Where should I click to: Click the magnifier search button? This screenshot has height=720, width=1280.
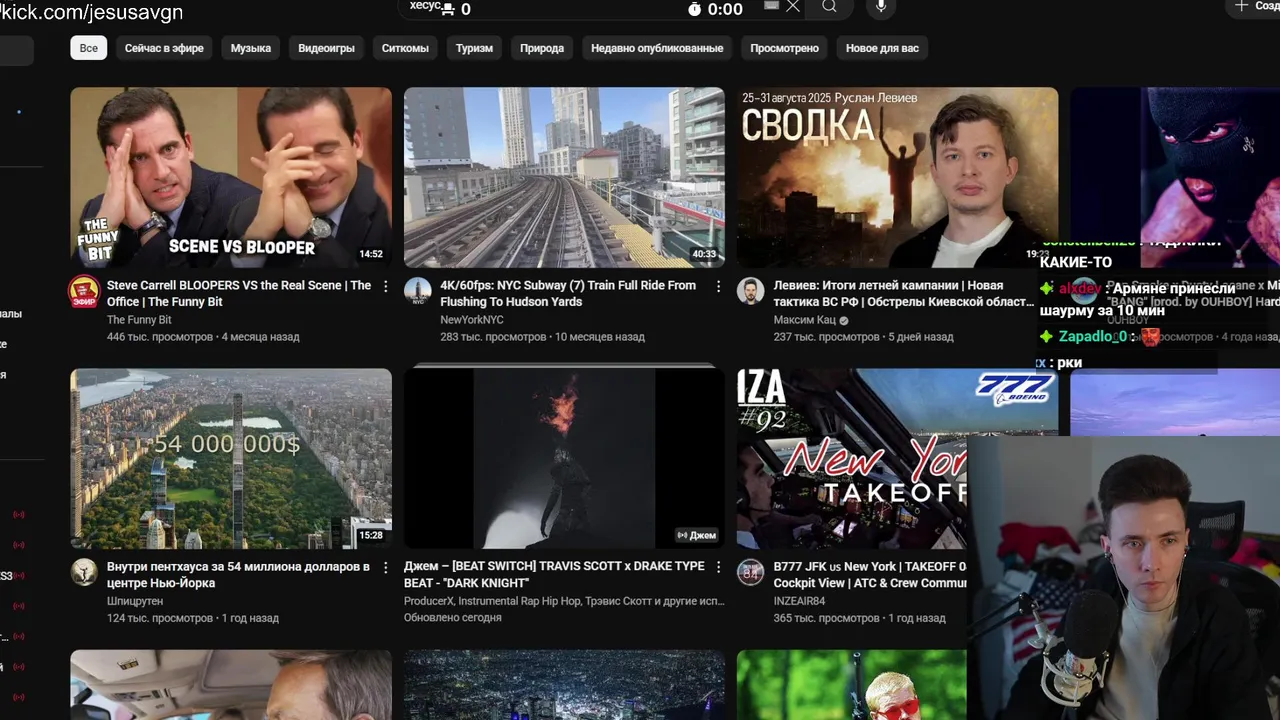point(829,7)
